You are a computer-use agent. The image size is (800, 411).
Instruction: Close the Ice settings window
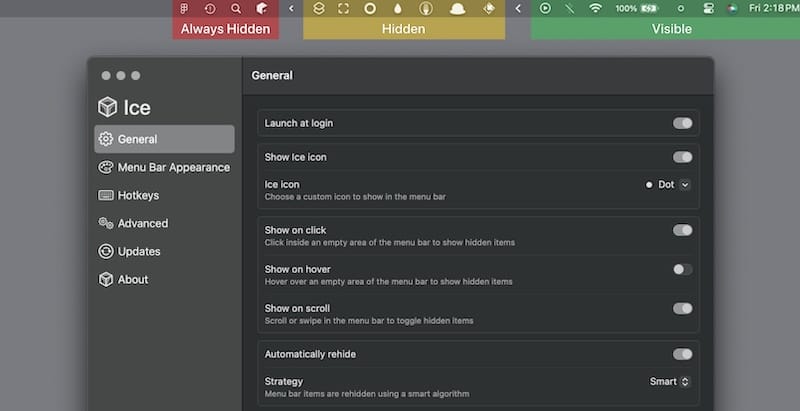click(106, 75)
